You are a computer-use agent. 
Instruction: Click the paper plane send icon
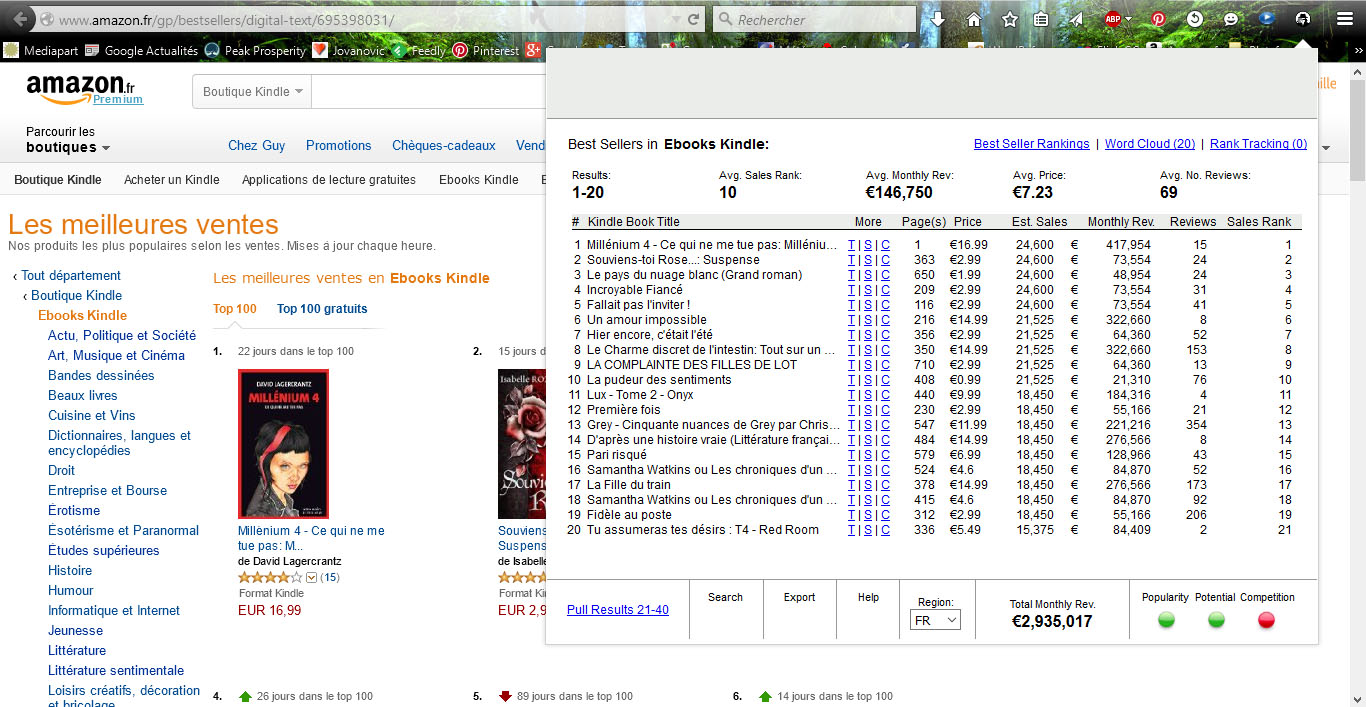(1076, 19)
